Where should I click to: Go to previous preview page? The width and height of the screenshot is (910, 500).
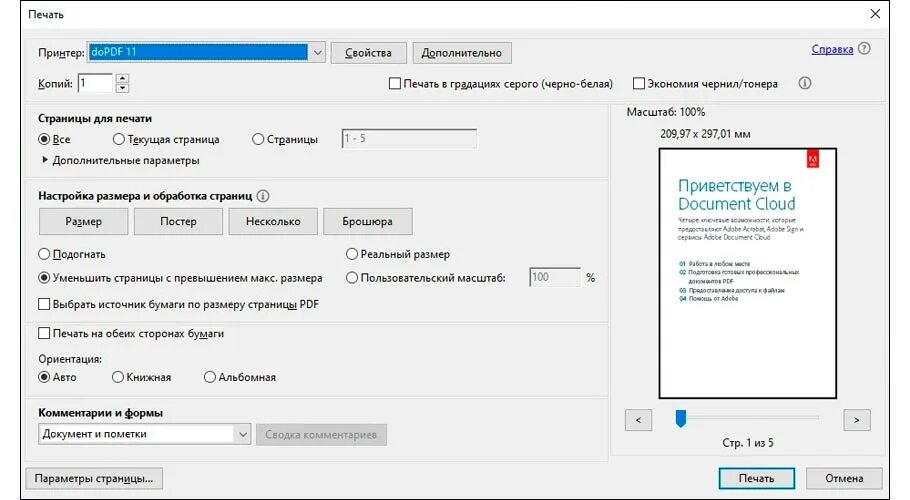pyautogui.click(x=638, y=420)
